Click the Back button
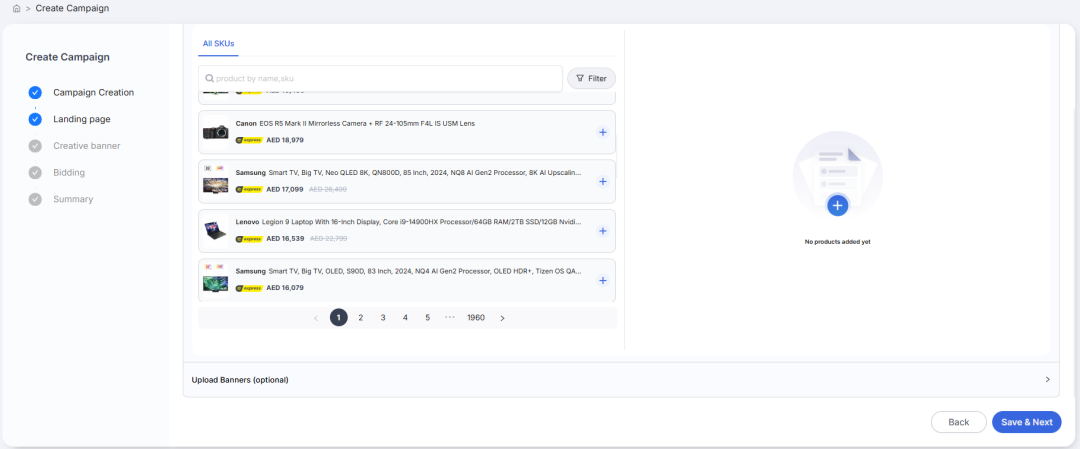Viewport: 1080px width, 449px height. pyautogui.click(x=959, y=422)
